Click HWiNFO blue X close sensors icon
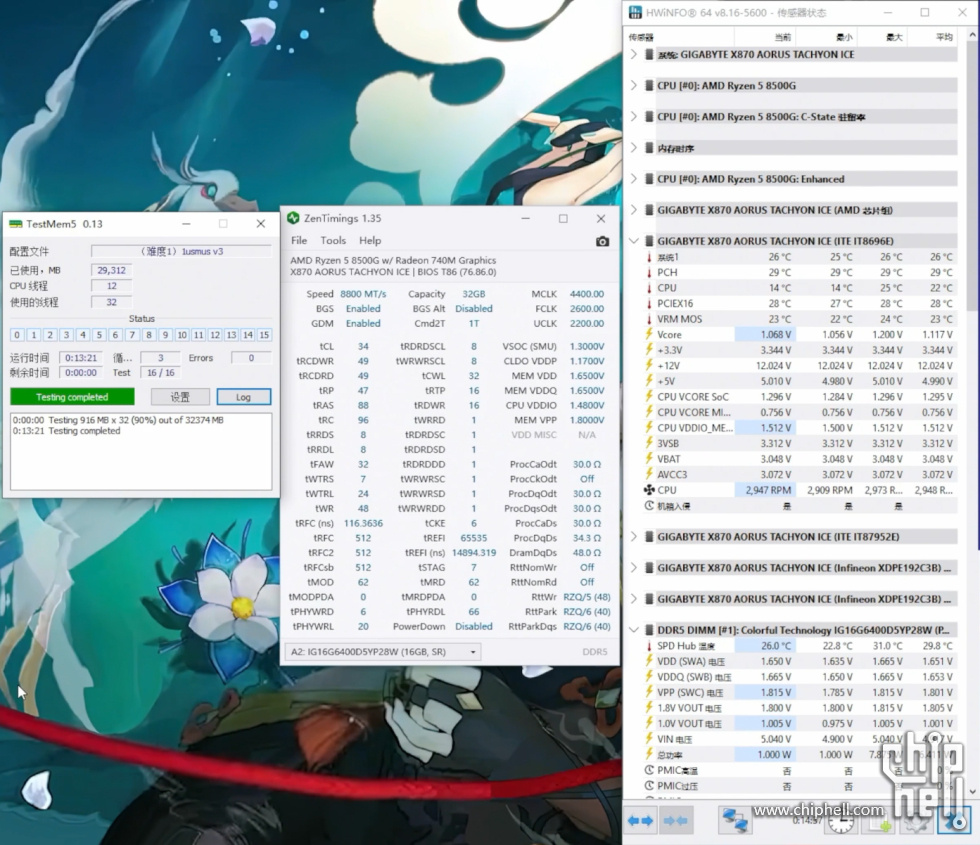This screenshot has width=980, height=845. [x=954, y=821]
